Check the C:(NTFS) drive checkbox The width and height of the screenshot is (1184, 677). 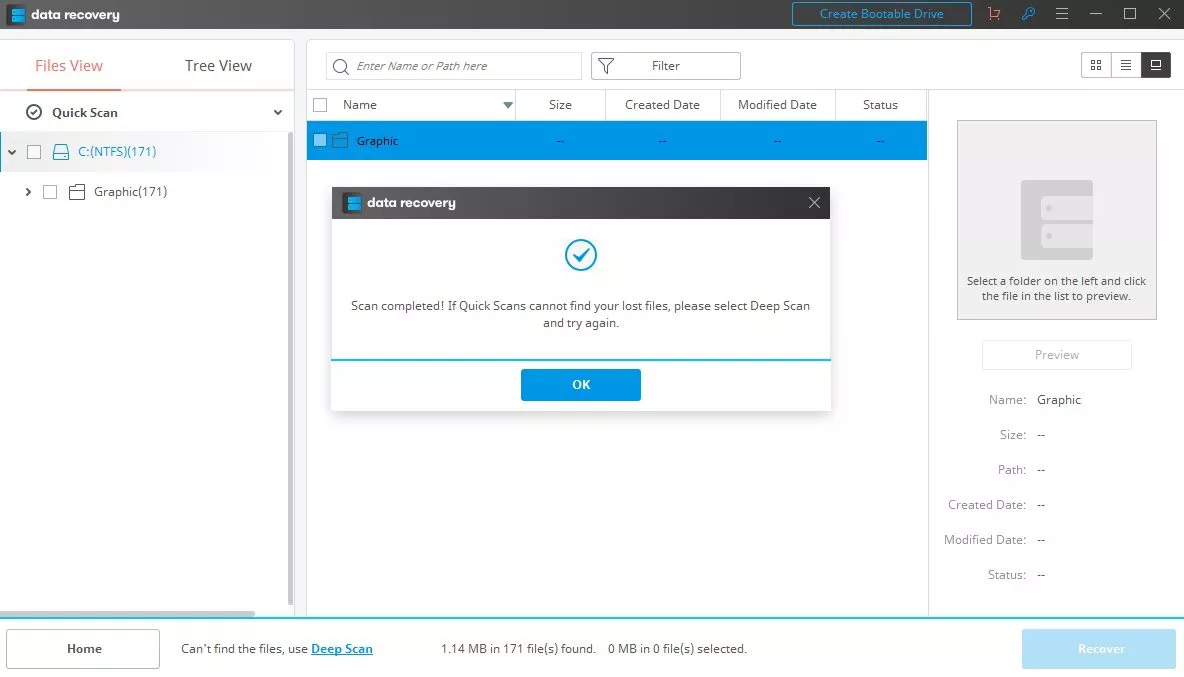tap(34, 152)
